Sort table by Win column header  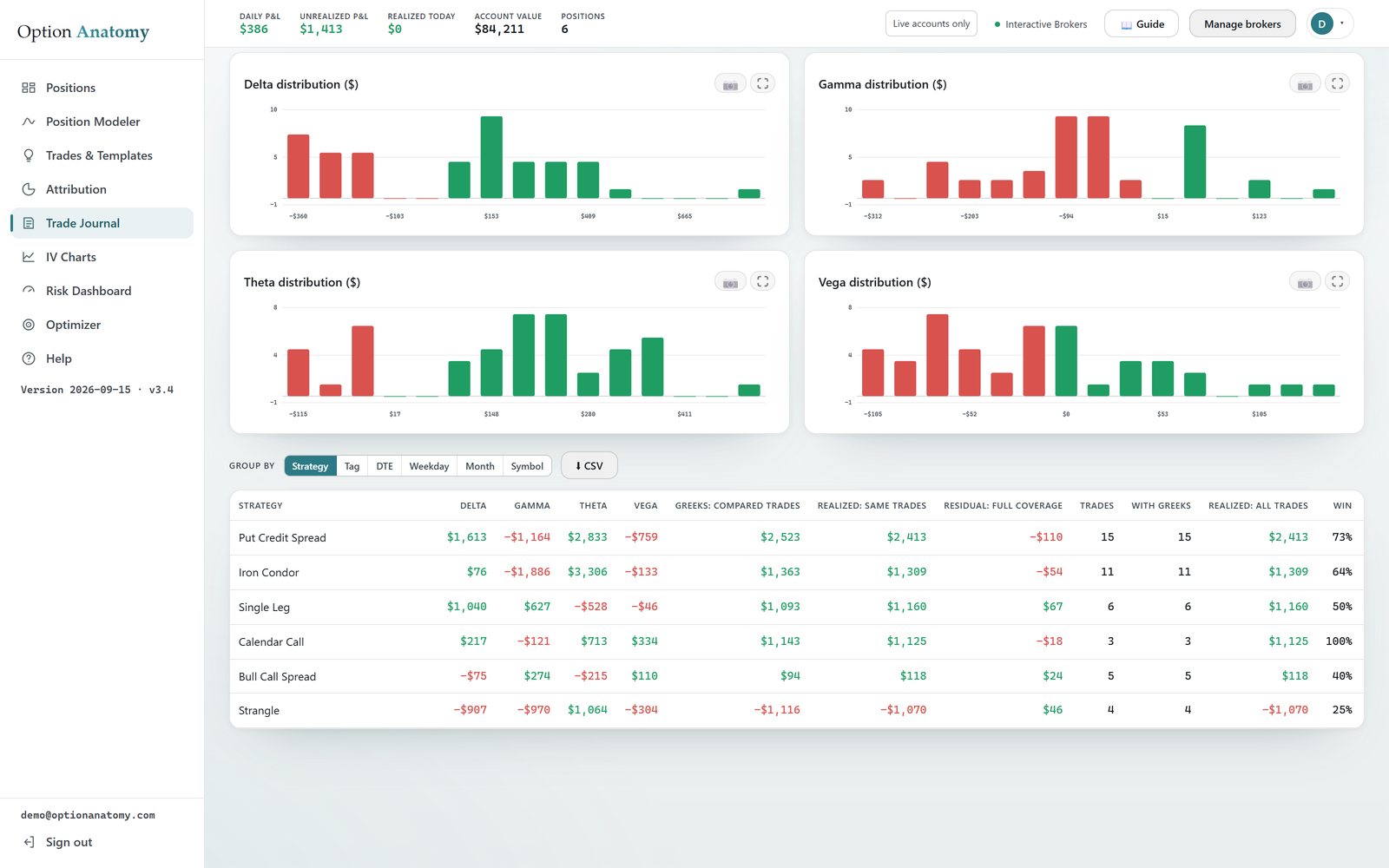(x=1342, y=505)
